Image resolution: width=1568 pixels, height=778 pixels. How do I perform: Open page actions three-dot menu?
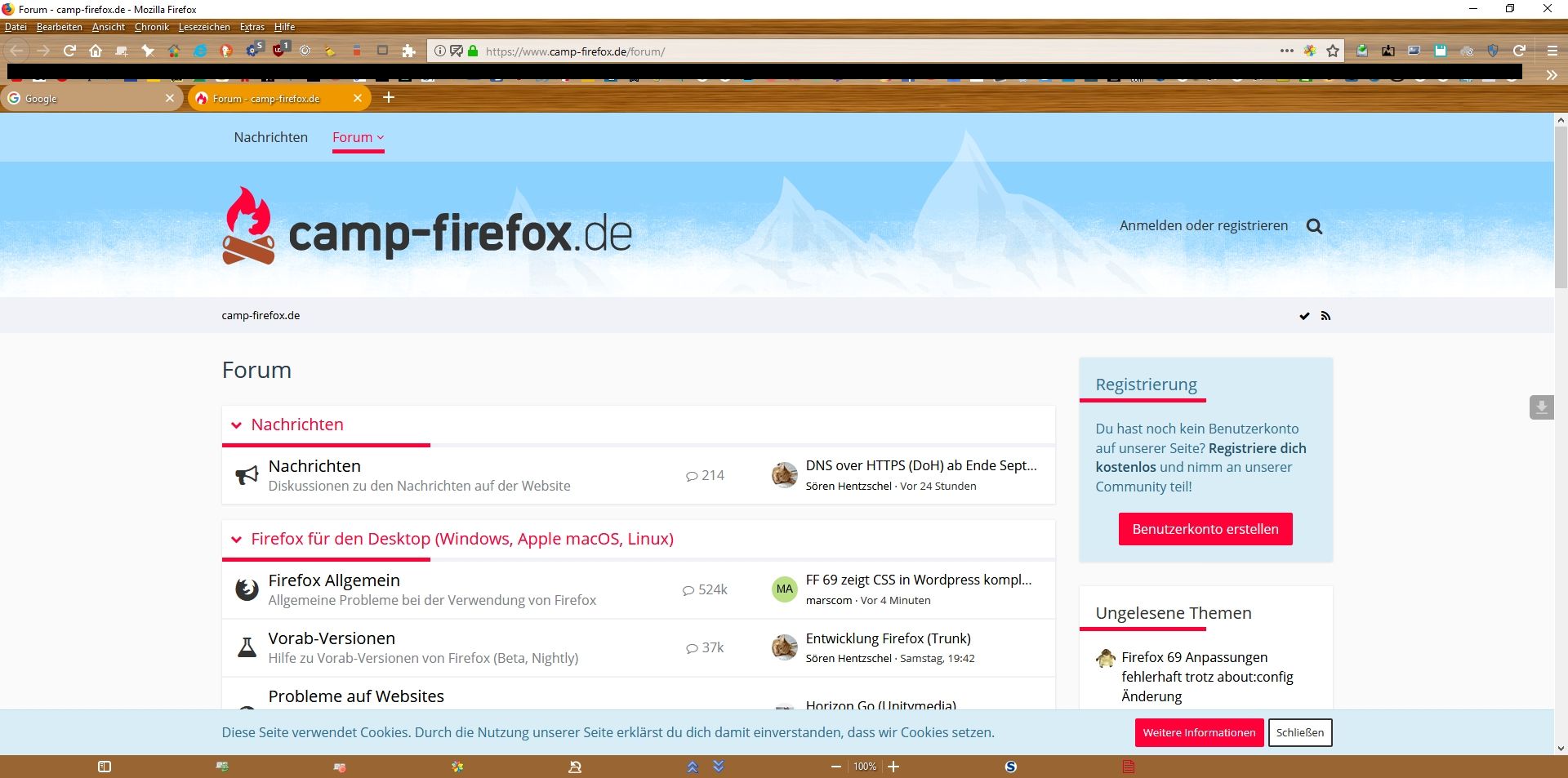1287,51
